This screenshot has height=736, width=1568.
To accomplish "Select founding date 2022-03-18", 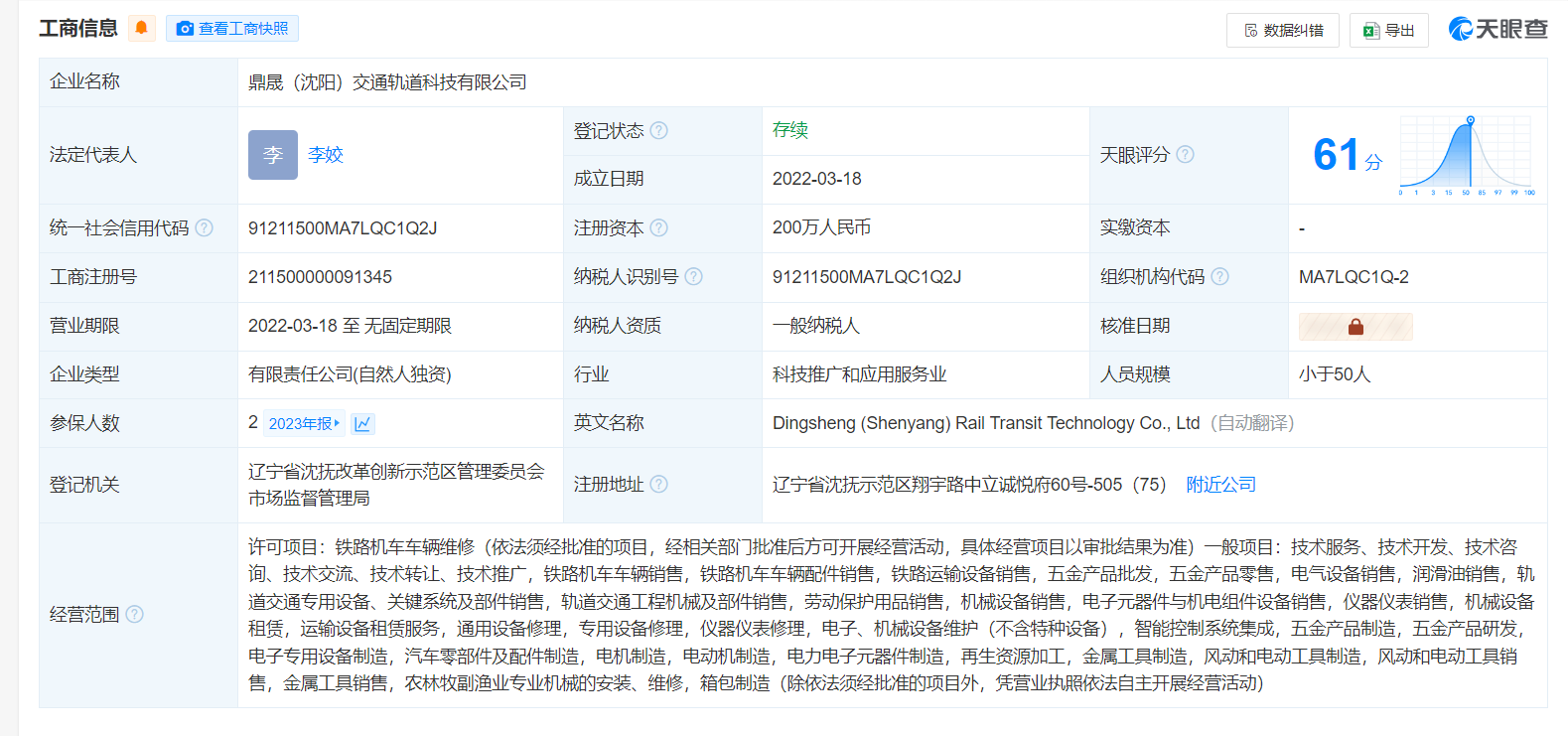I will tap(816, 179).
